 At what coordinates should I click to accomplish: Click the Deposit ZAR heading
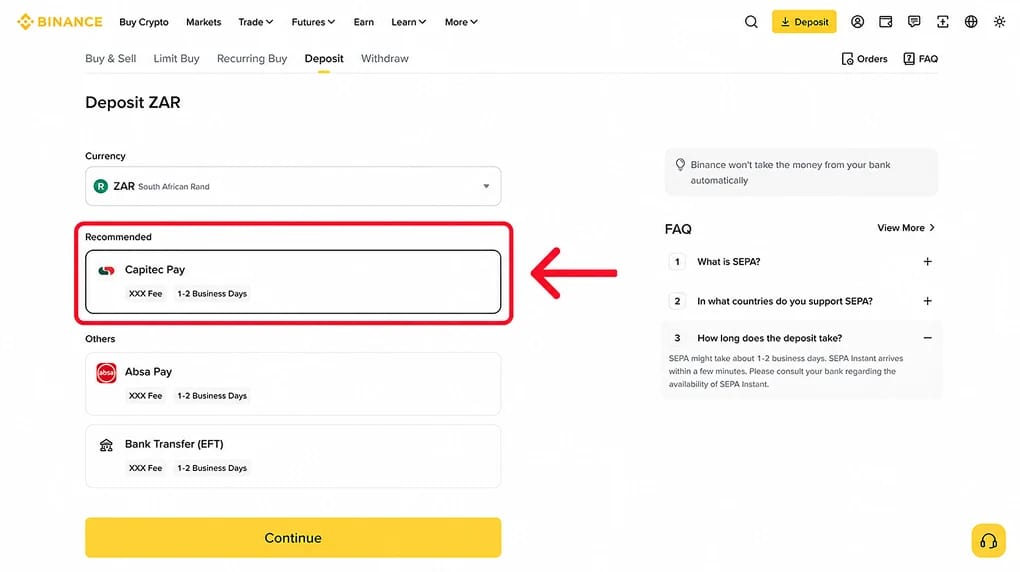tap(133, 102)
